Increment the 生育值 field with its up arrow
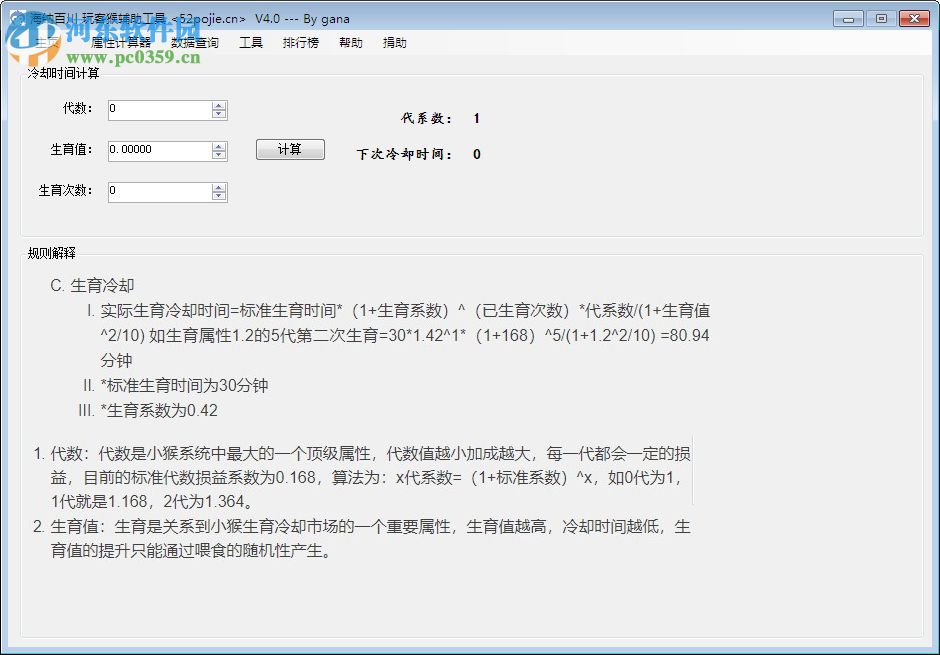 tap(219, 146)
